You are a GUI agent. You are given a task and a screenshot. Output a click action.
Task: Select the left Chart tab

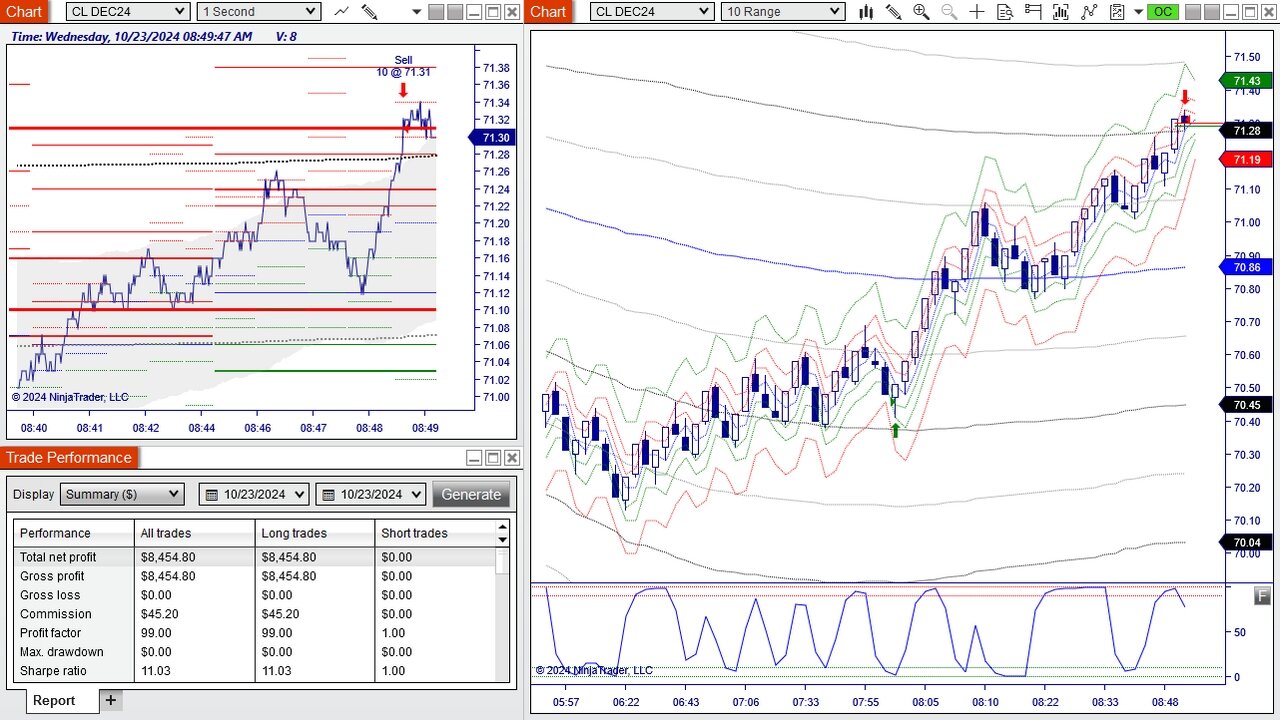coord(24,11)
